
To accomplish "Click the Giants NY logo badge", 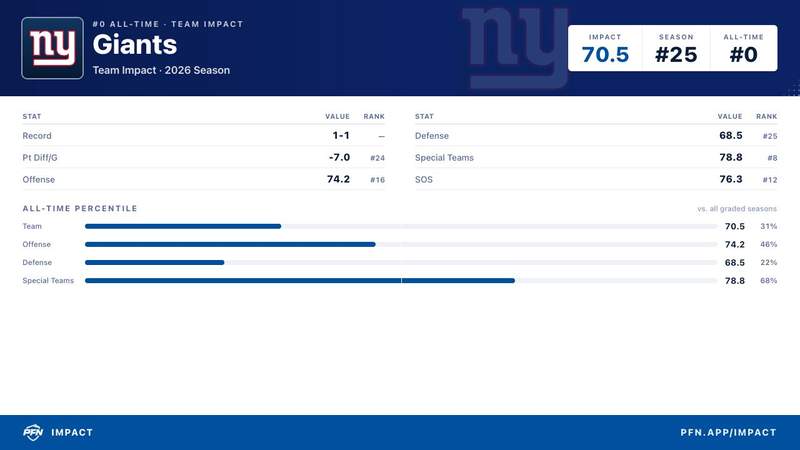I will point(53,48).
